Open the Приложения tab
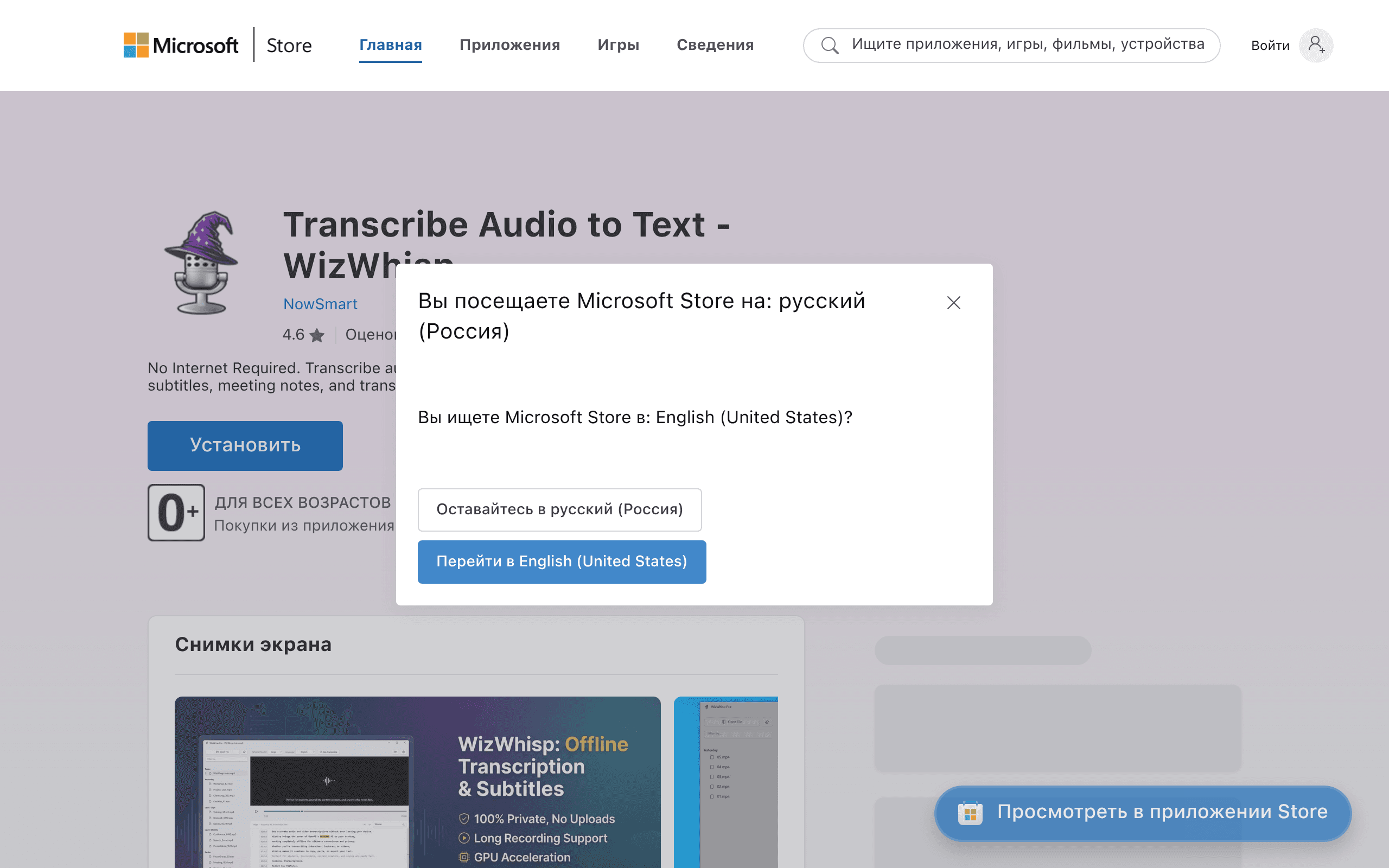Image resolution: width=1389 pixels, height=868 pixels. tap(509, 45)
